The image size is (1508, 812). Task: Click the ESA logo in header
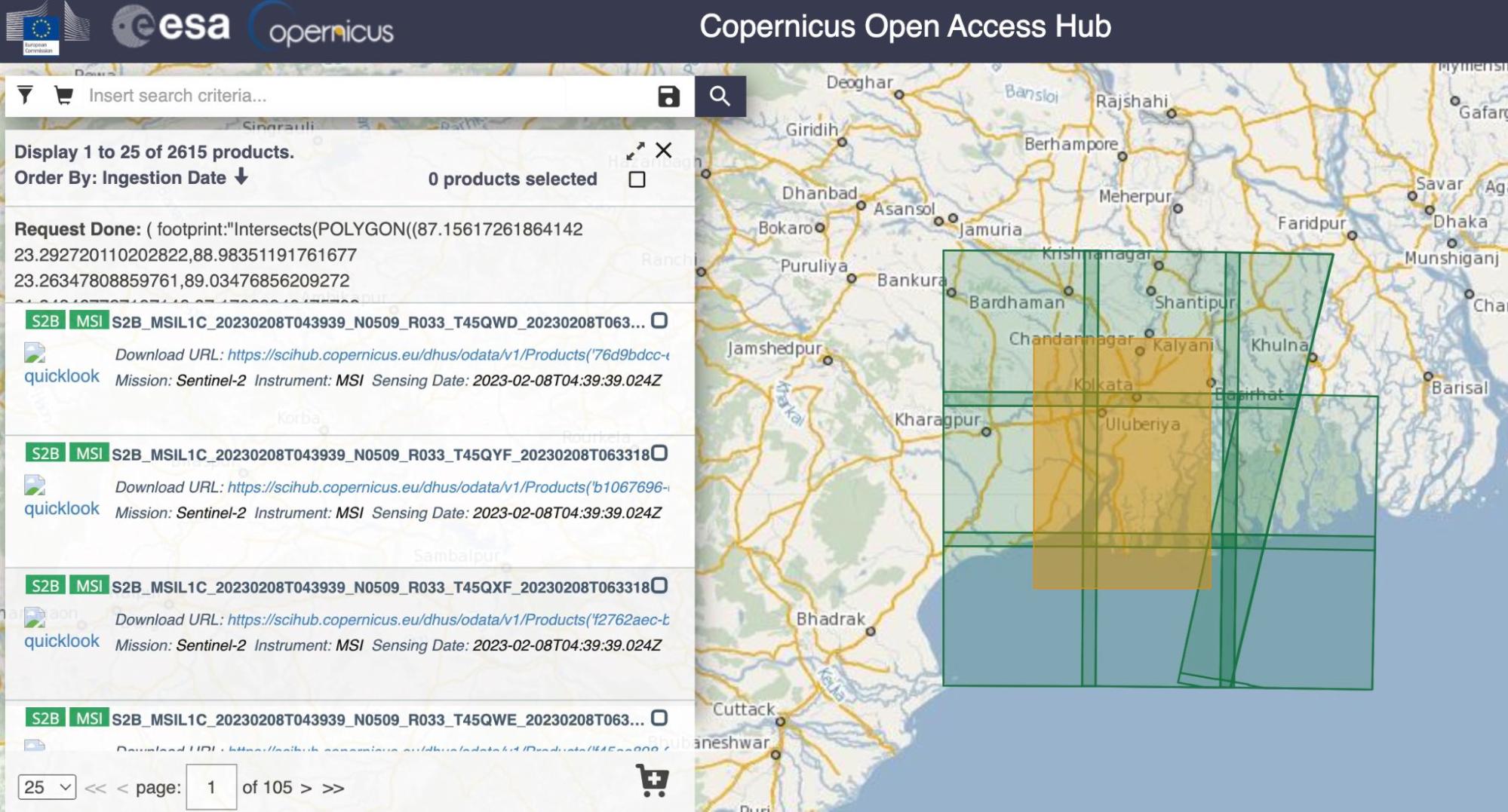(170, 26)
